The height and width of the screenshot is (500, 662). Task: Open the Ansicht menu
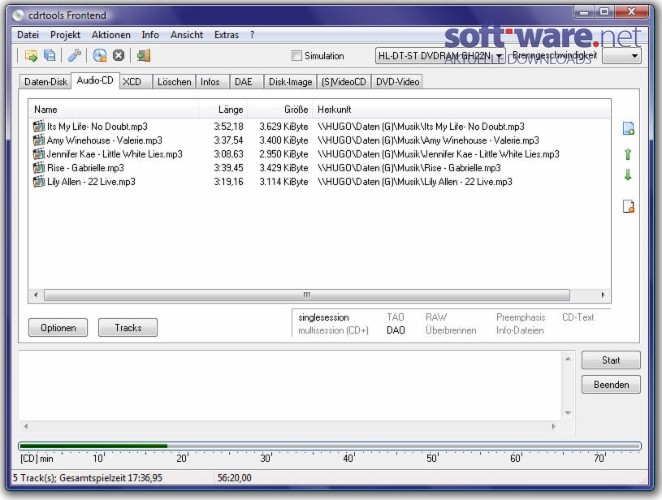[187, 35]
